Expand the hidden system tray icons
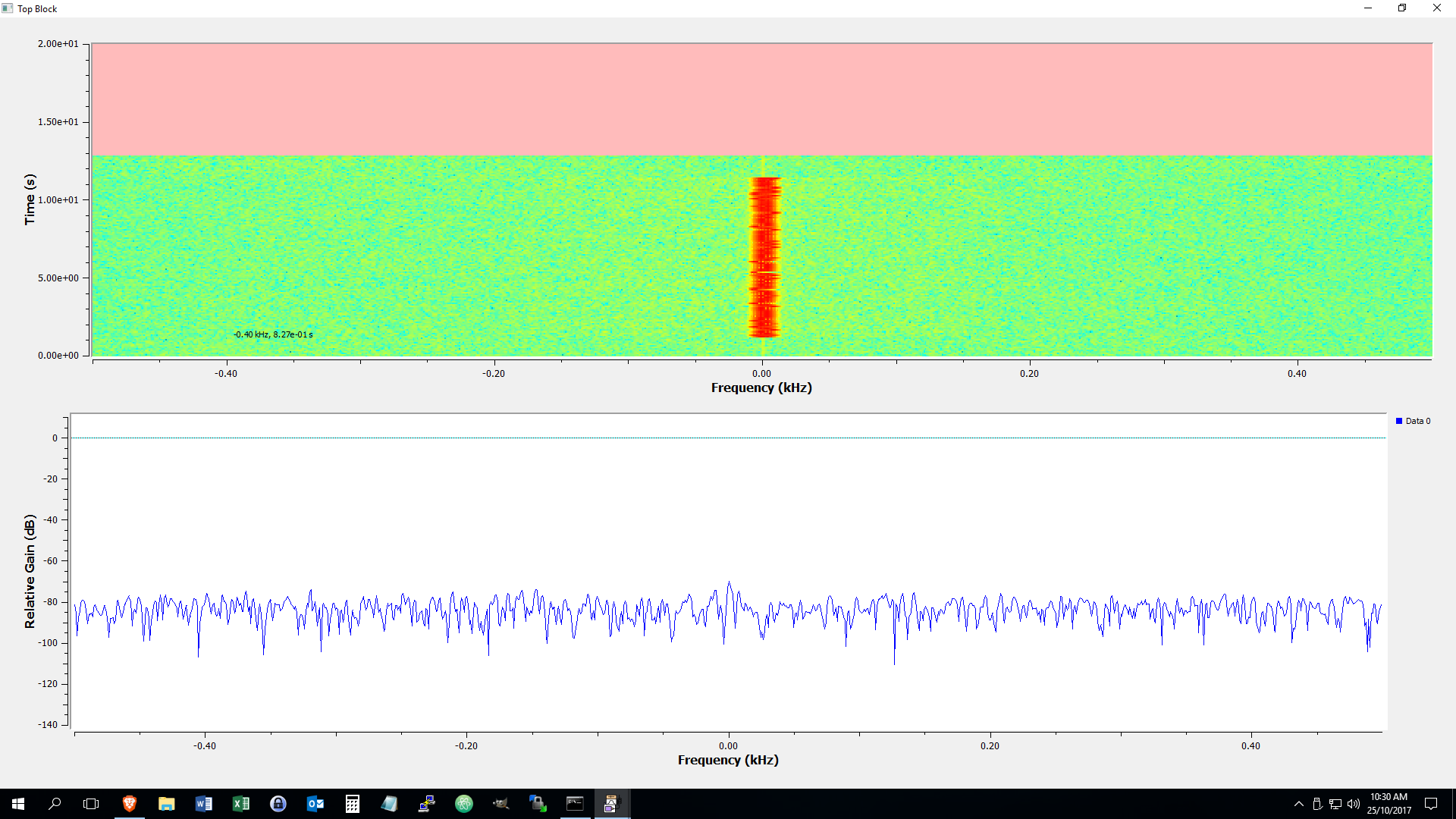The height and width of the screenshot is (819, 1456). (x=1298, y=804)
